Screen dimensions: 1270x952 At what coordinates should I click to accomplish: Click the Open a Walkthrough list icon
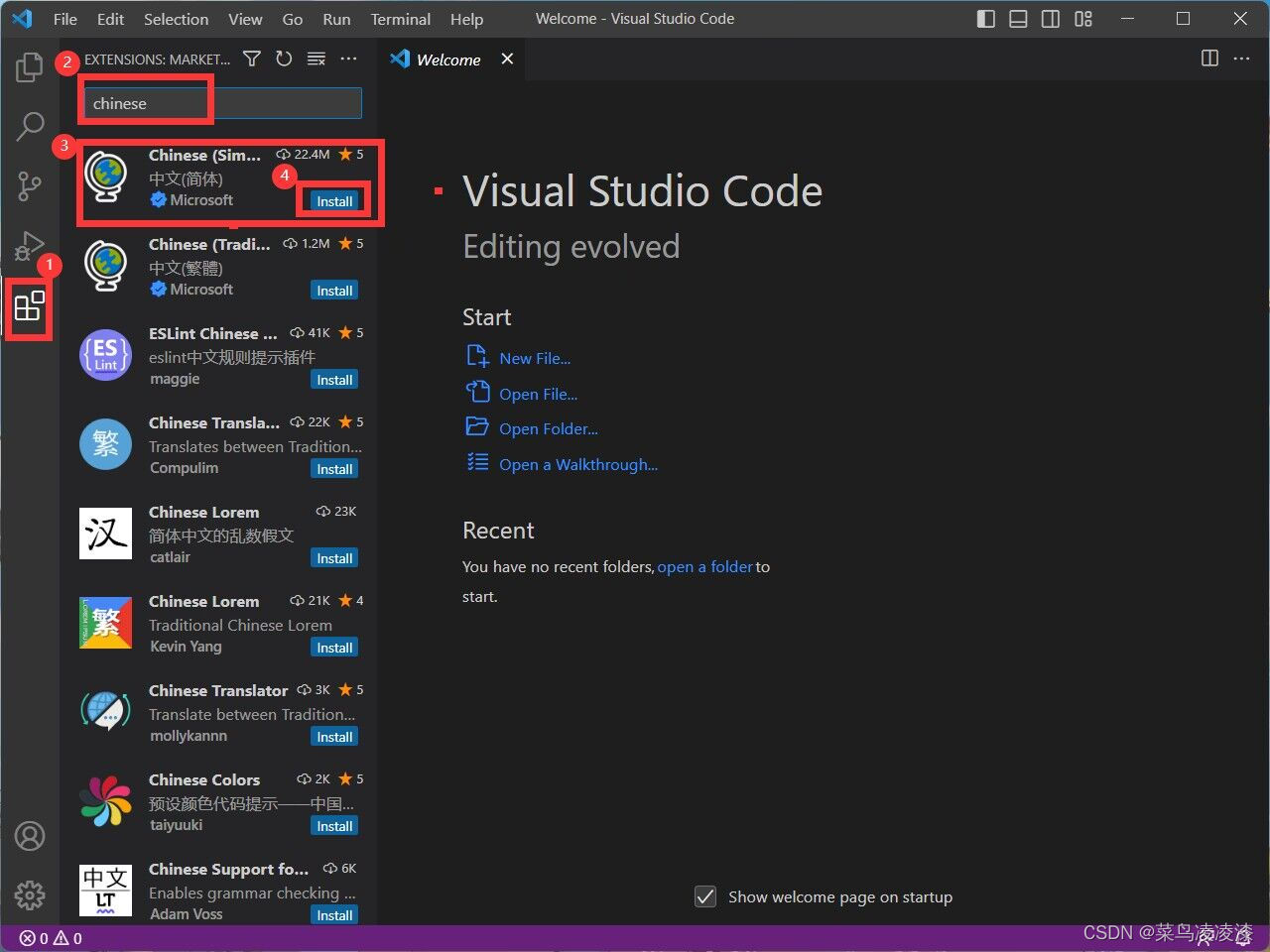point(478,462)
